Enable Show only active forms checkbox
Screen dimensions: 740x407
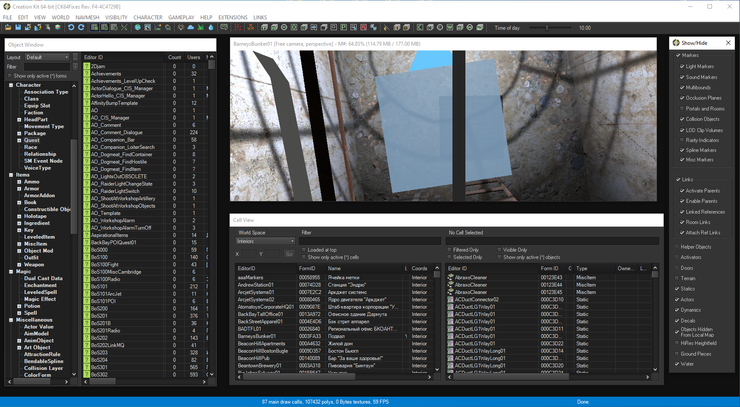11,76
